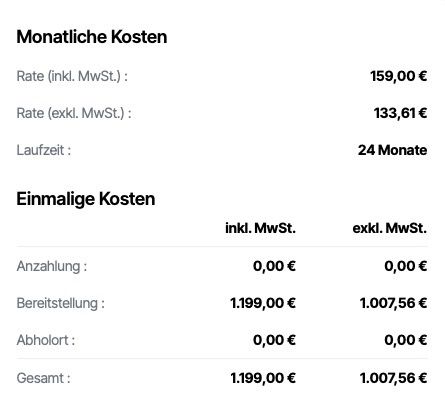
Task: Select Gesamt 1.199,00 € gross total
Action: [263, 378]
